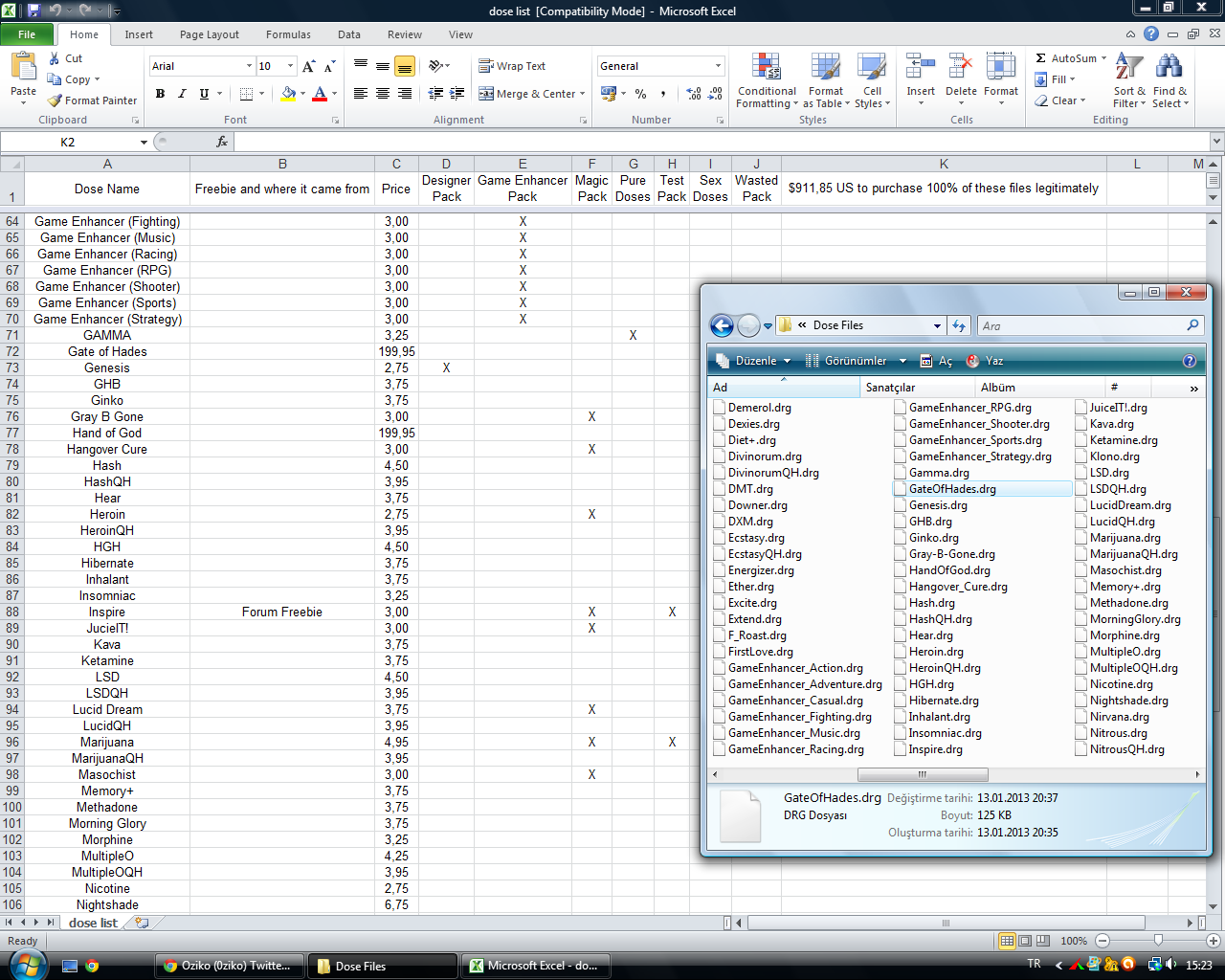Click Increase Decimal icon
The height and width of the screenshot is (980, 1225).
coord(694,94)
